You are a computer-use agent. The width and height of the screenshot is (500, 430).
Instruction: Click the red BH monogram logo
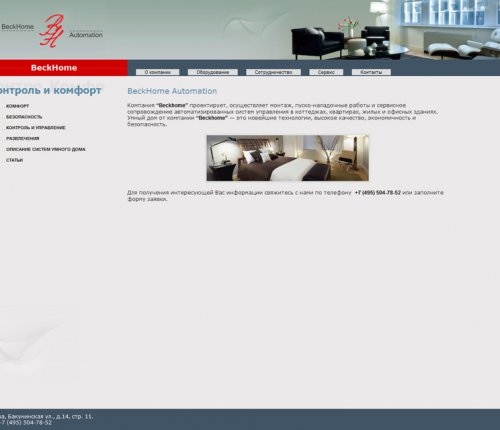point(52,31)
